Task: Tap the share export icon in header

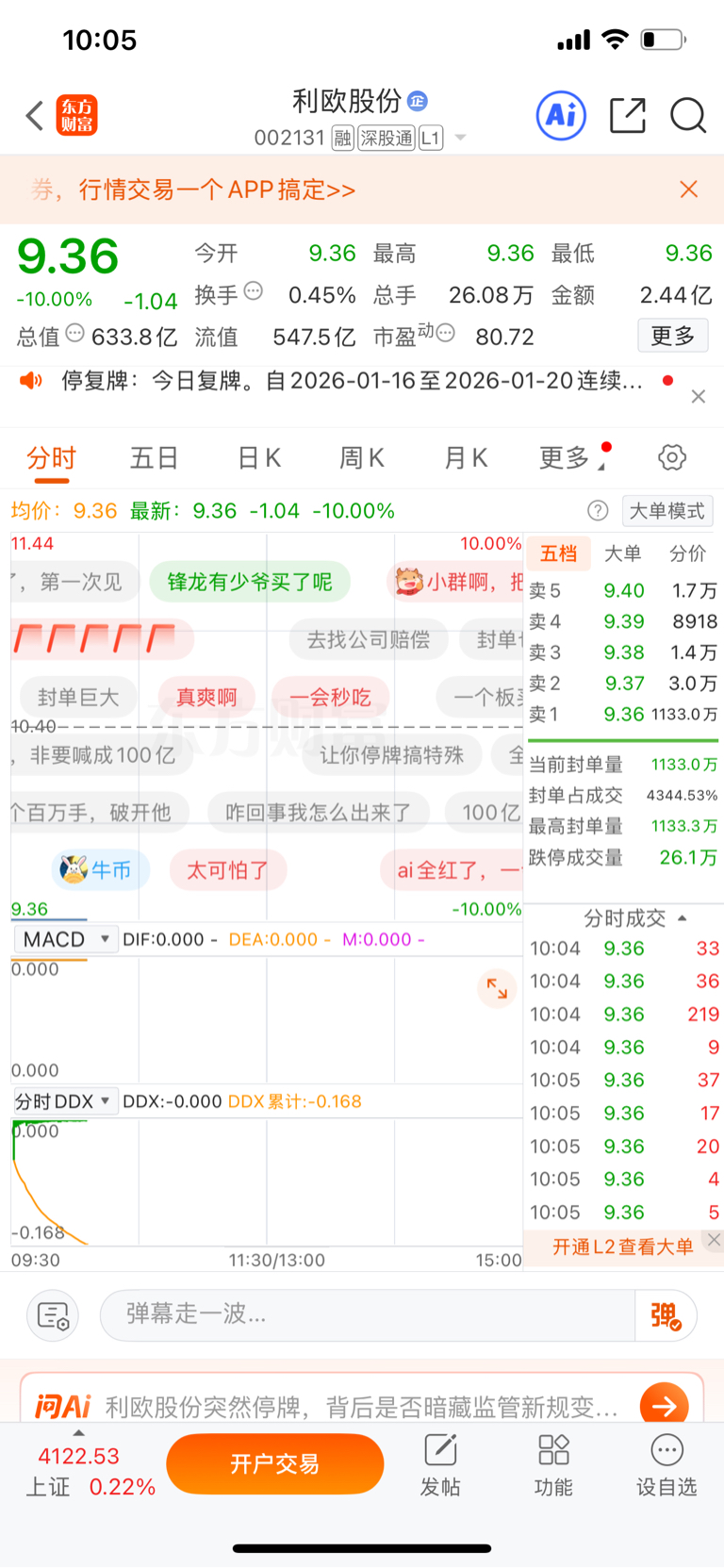Action: [628, 115]
